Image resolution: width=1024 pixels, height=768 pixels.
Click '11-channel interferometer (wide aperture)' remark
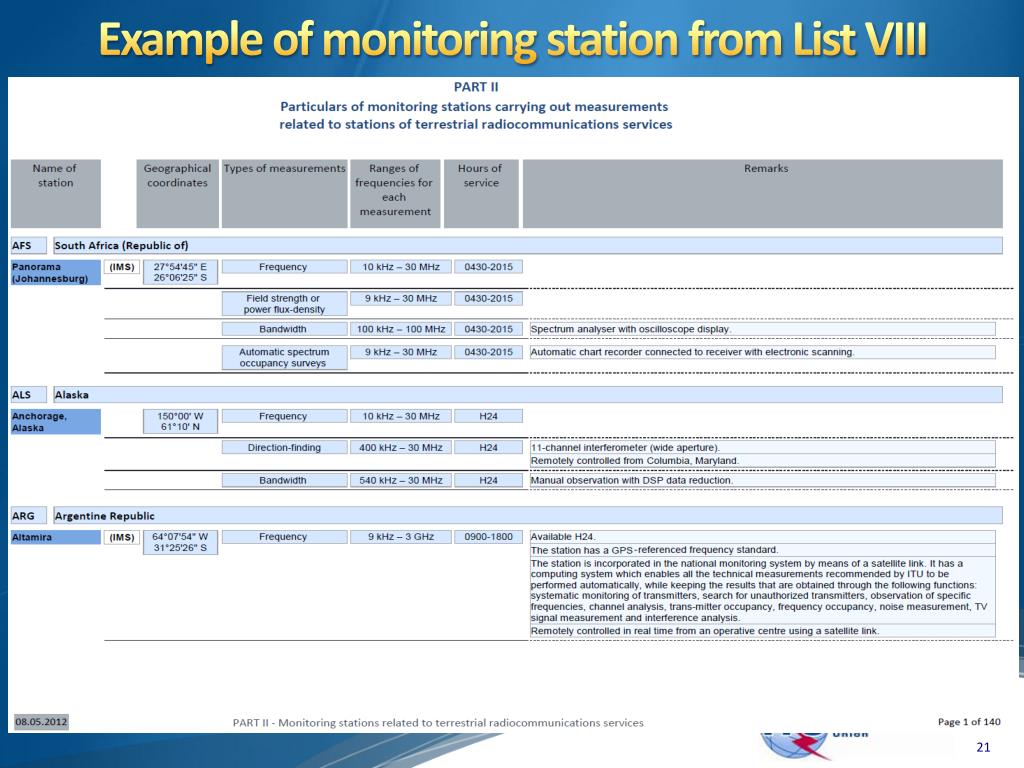pyautogui.click(x=762, y=447)
